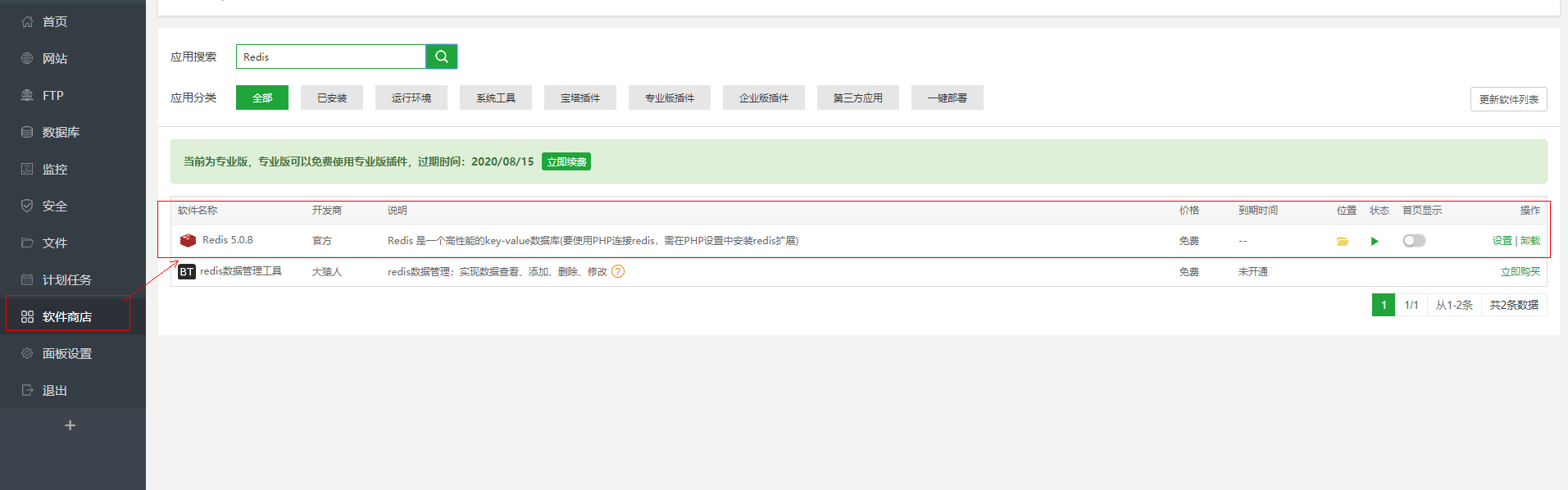
Task: Click page number 1 in pagination
Action: (1384, 305)
